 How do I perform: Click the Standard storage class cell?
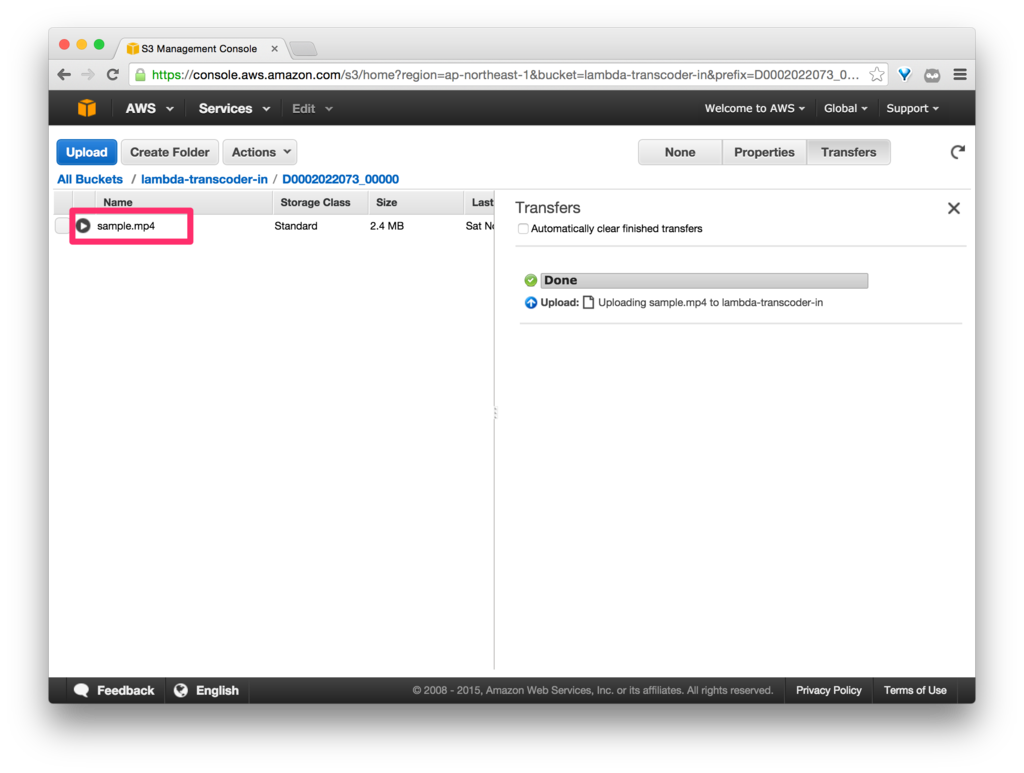(296, 226)
